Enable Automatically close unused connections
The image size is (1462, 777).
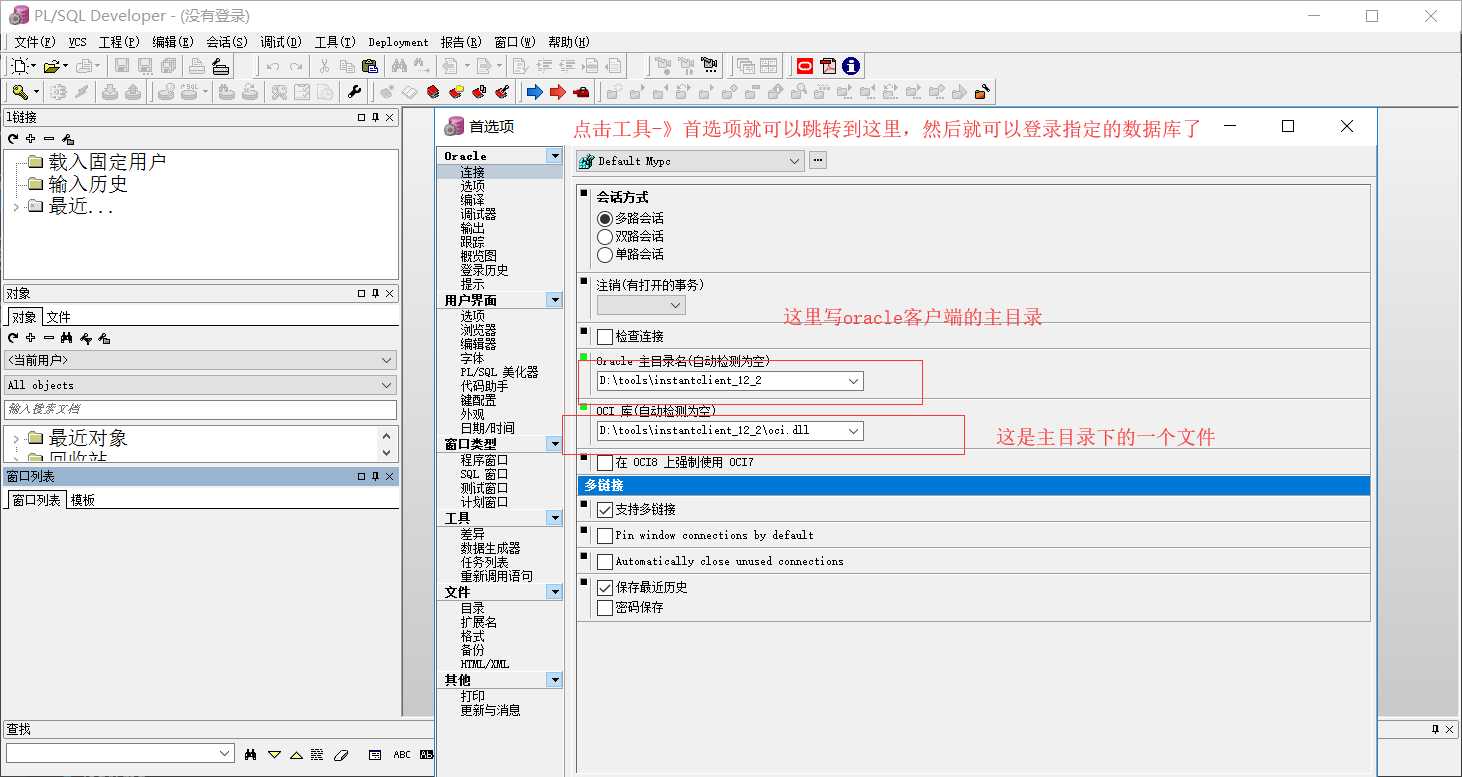(605, 561)
